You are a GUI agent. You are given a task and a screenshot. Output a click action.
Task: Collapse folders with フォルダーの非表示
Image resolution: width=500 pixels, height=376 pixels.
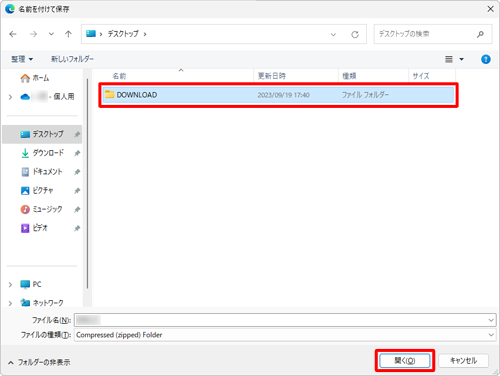click(x=39, y=362)
